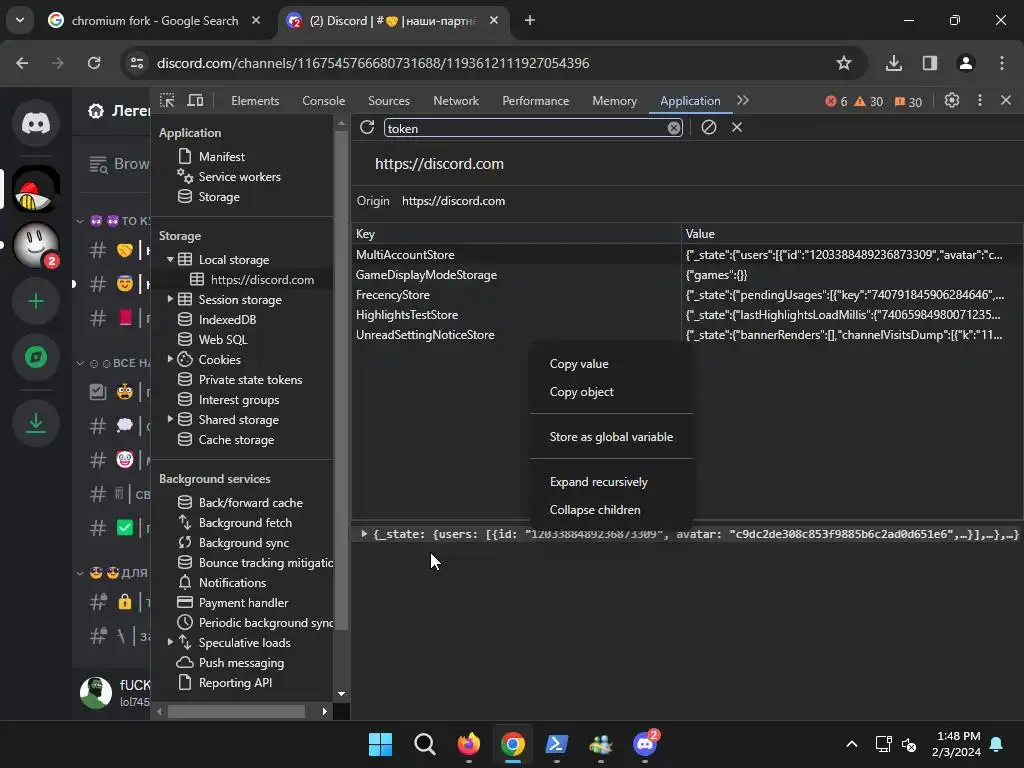Click the clear all storage icon

(709, 127)
